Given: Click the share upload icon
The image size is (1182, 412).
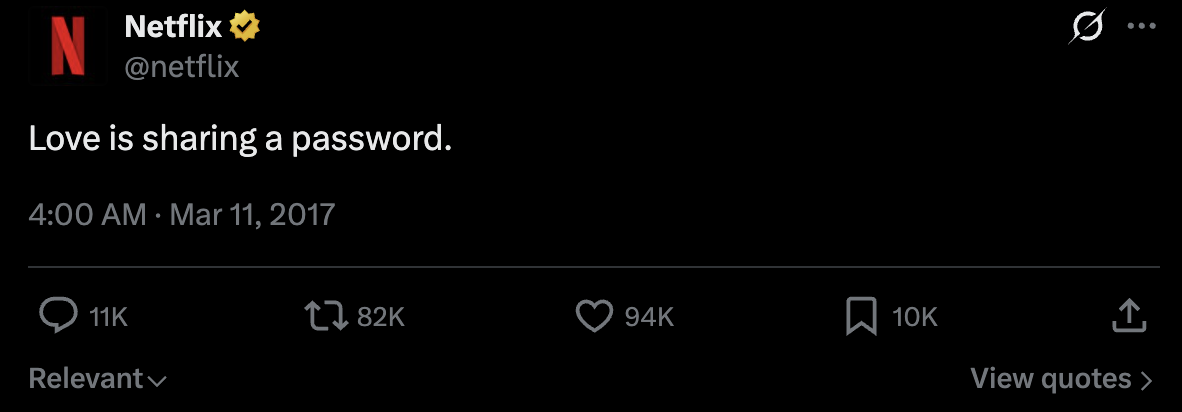Looking at the screenshot, I should (x=1129, y=316).
